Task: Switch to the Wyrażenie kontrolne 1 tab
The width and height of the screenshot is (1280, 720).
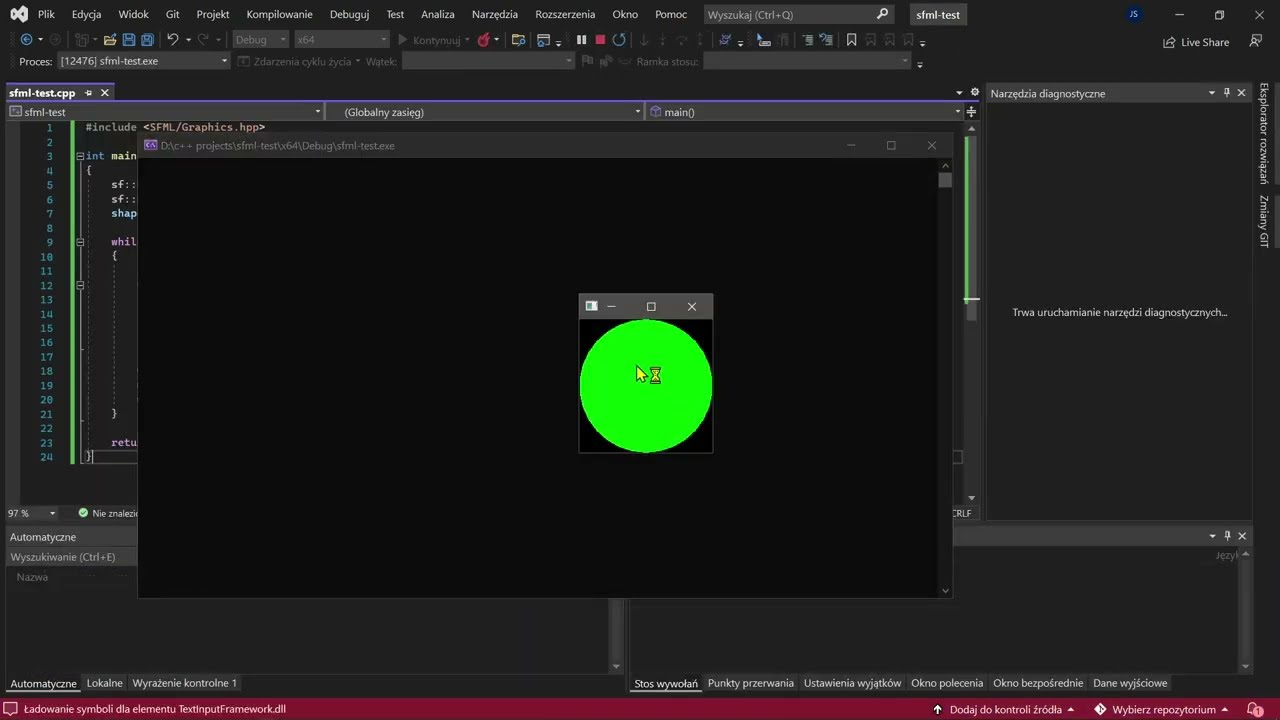Action: 185,683
